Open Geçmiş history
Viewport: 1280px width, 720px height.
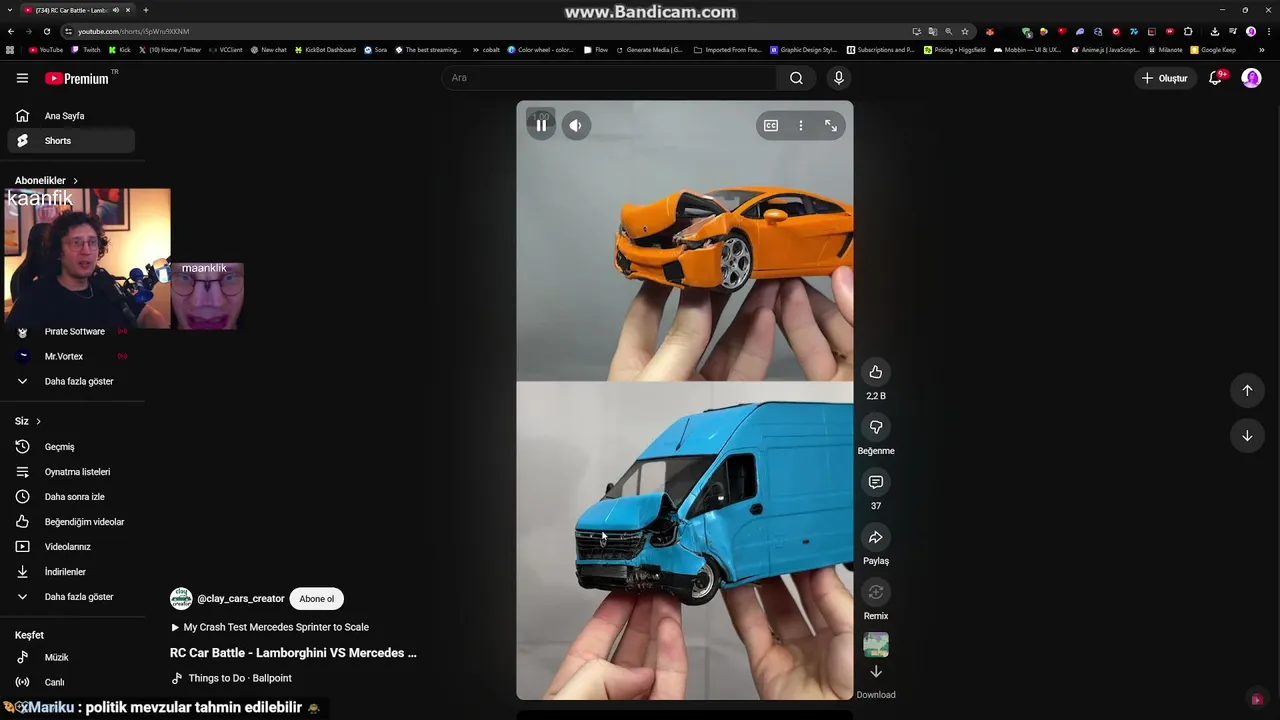[71, 447]
